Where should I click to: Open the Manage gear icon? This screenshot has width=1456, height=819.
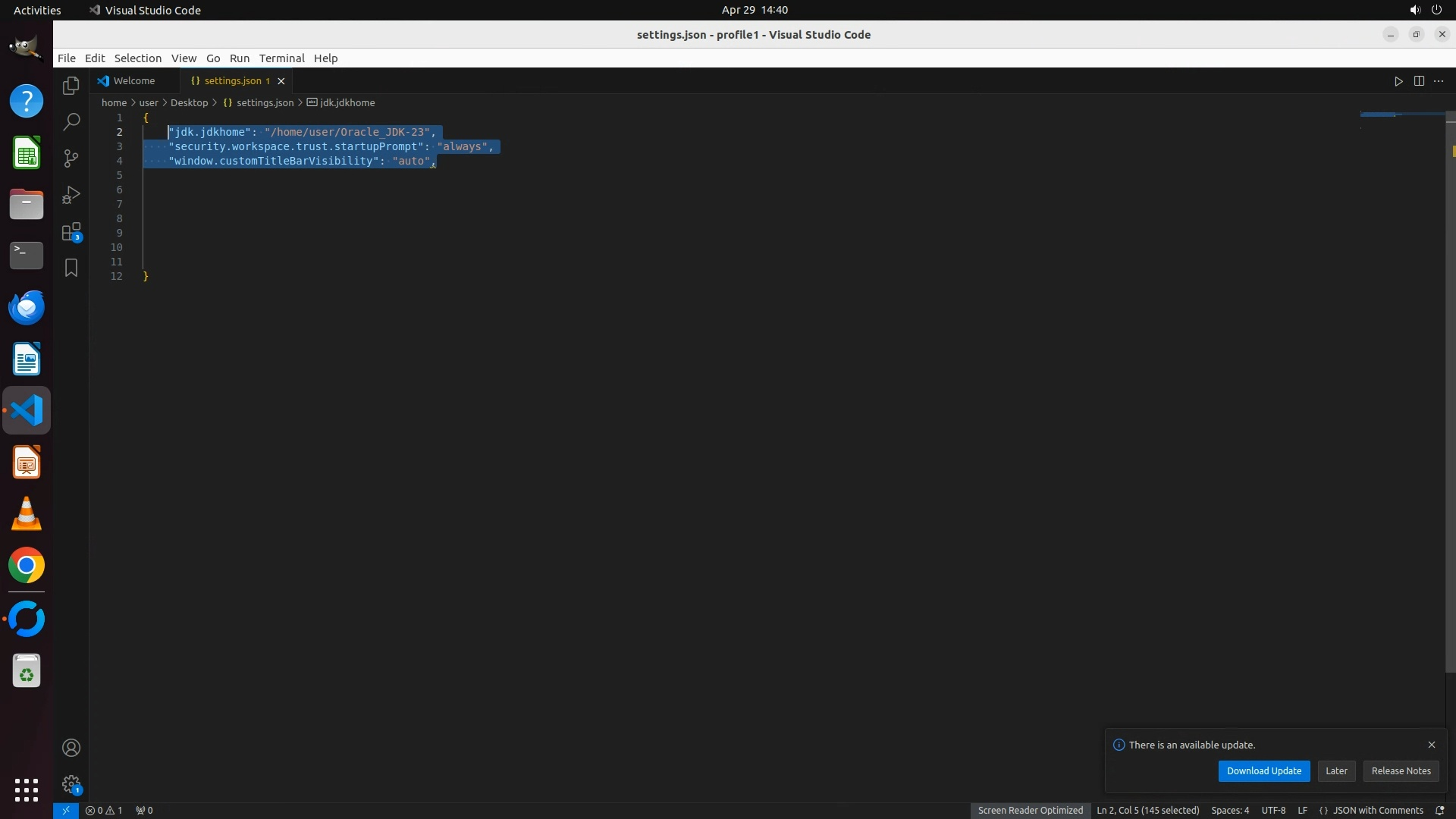click(71, 783)
